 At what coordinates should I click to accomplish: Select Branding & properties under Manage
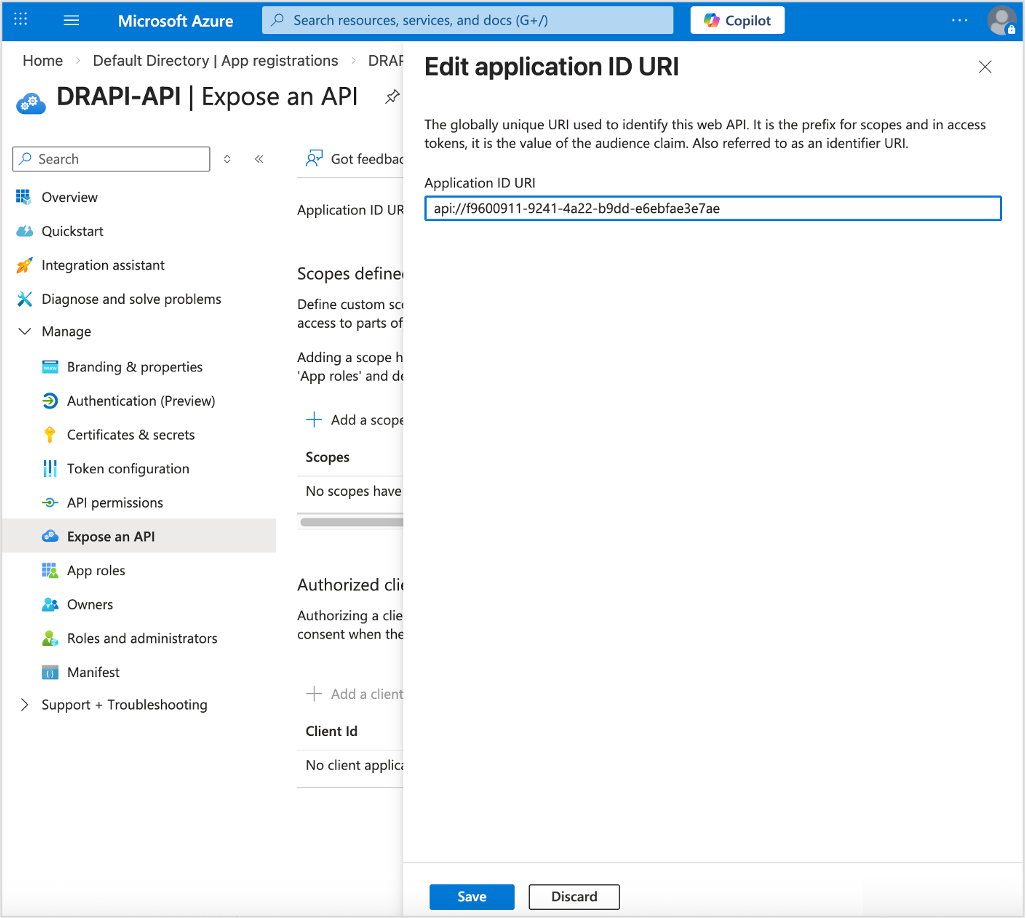point(135,367)
